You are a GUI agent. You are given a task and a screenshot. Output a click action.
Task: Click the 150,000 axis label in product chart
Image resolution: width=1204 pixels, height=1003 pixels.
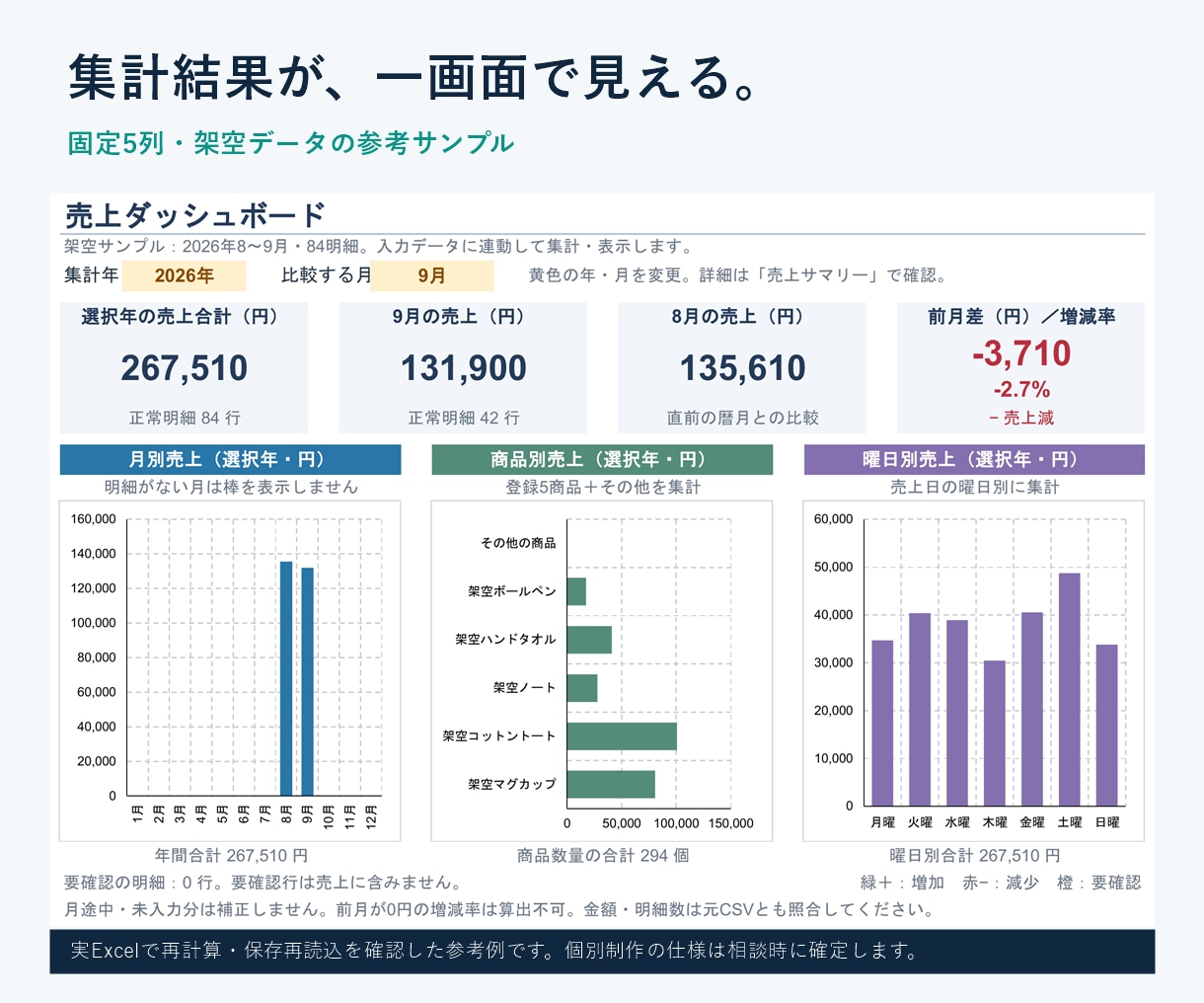[x=730, y=823]
